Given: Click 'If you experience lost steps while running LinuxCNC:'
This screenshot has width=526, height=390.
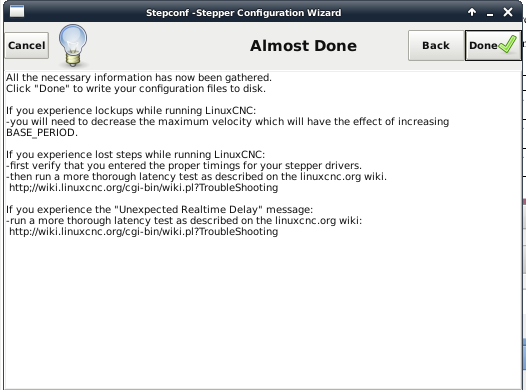Looking at the screenshot, I should pyautogui.click(x=136, y=154).
